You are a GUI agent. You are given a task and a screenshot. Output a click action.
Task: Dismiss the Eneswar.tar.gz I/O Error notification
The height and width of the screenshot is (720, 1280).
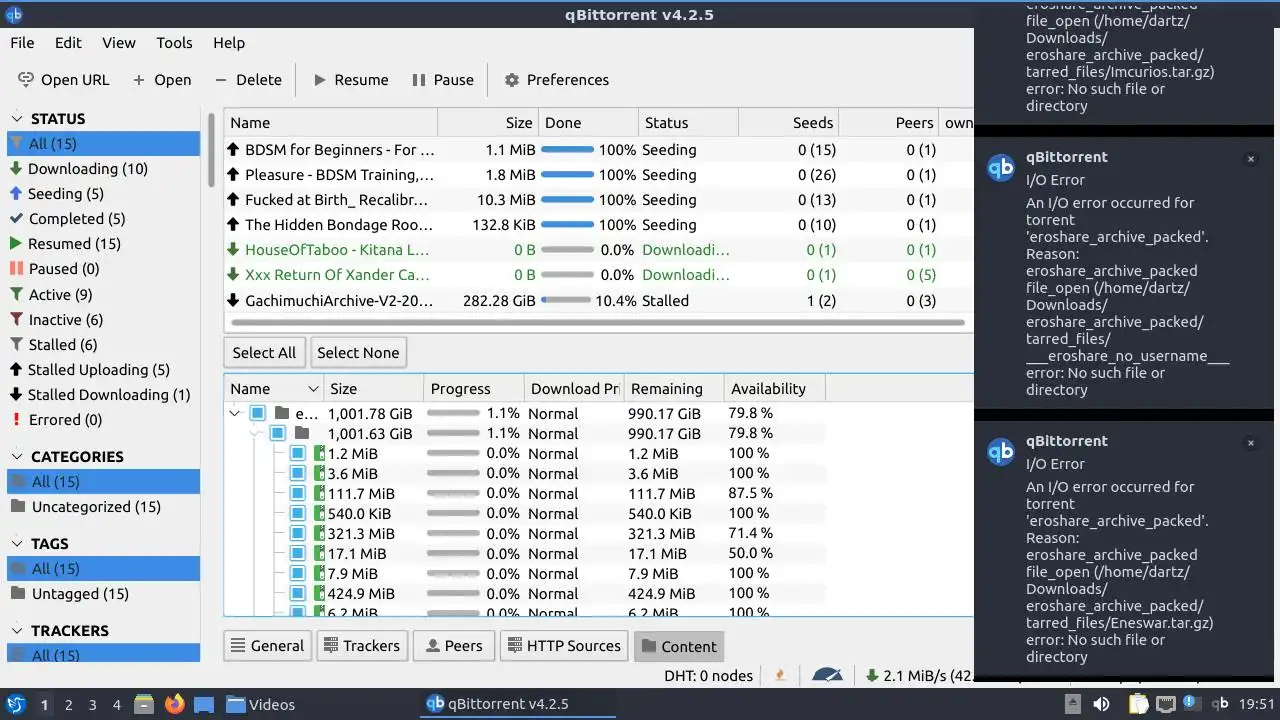pyautogui.click(x=1250, y=443)
